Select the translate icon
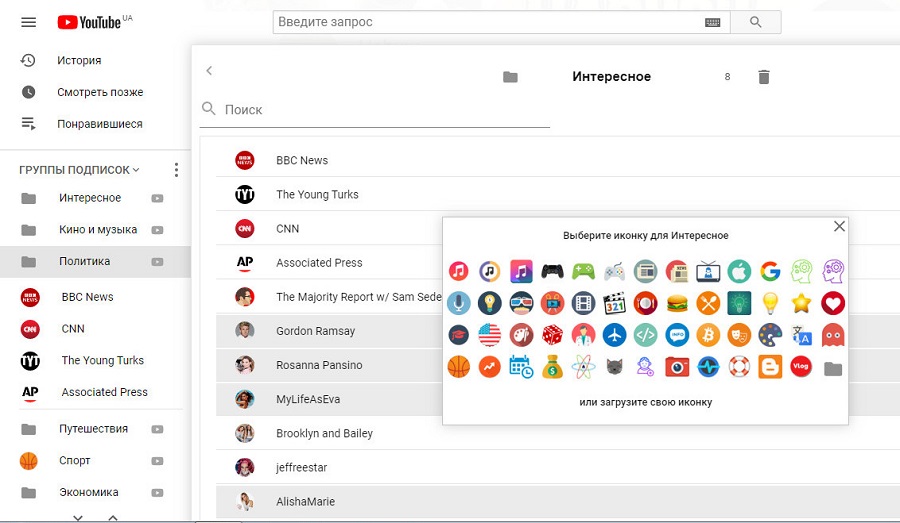 [x=801, y=335]
